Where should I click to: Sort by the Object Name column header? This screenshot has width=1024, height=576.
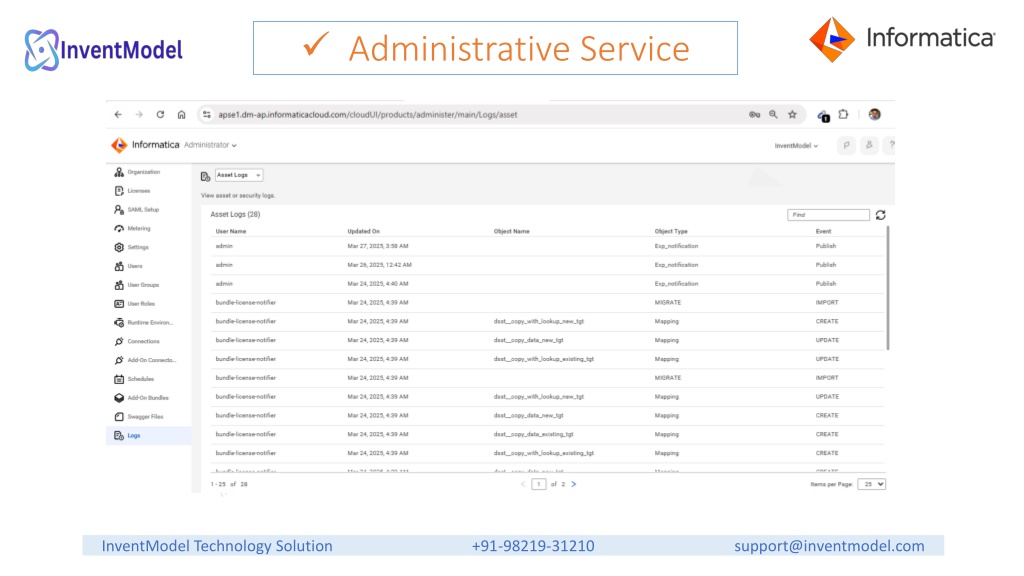511,231
